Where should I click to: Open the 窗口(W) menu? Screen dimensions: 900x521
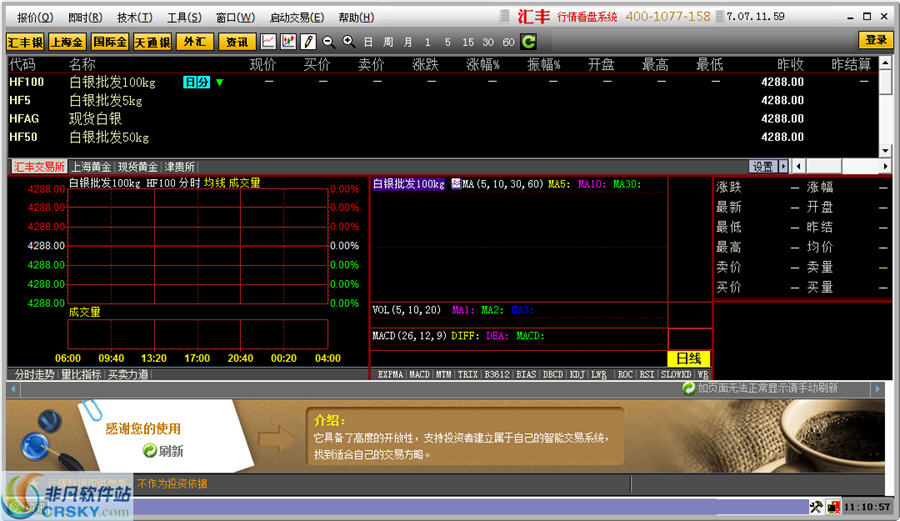[x=235, y=17]
